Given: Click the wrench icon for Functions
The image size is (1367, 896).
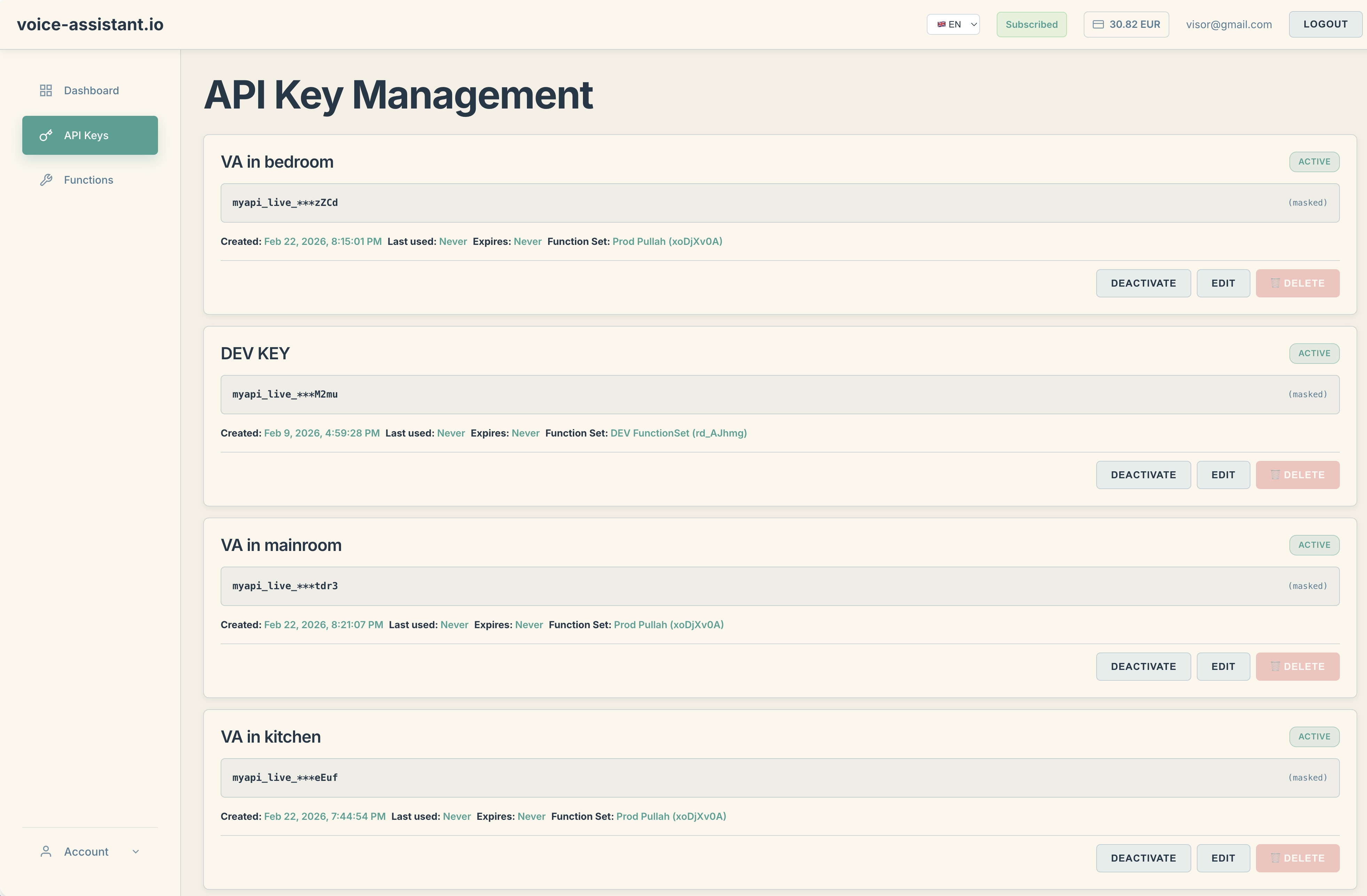Looking at the screenshot, I should click(x=46, y=180).
